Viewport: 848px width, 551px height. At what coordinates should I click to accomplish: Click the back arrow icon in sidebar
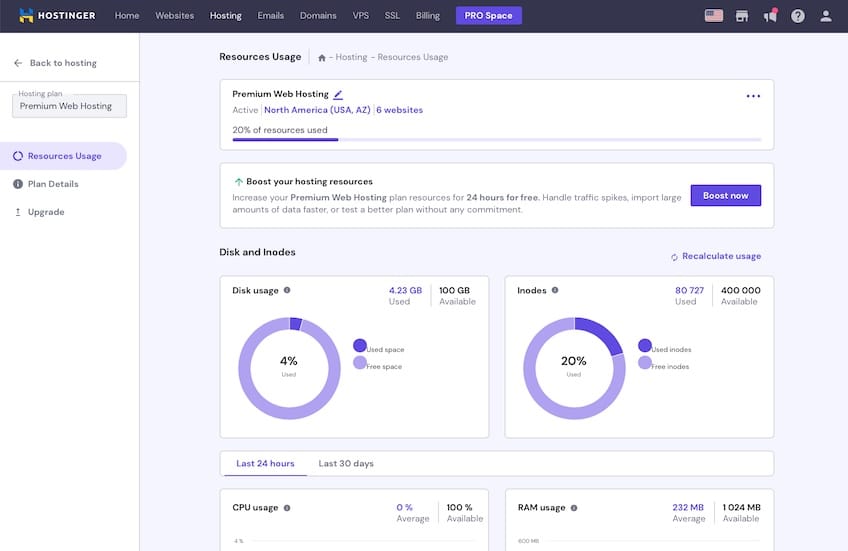point(18,63)
